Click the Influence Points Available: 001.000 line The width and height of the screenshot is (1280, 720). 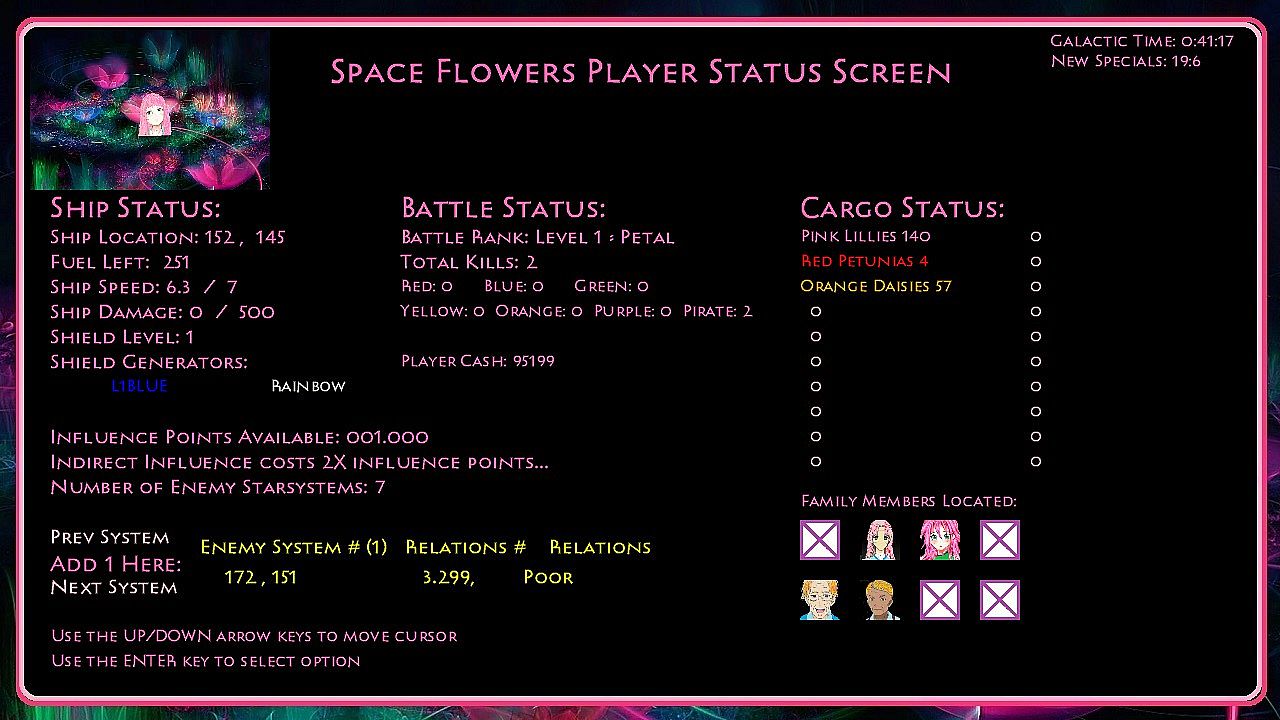tap(240, 437)
